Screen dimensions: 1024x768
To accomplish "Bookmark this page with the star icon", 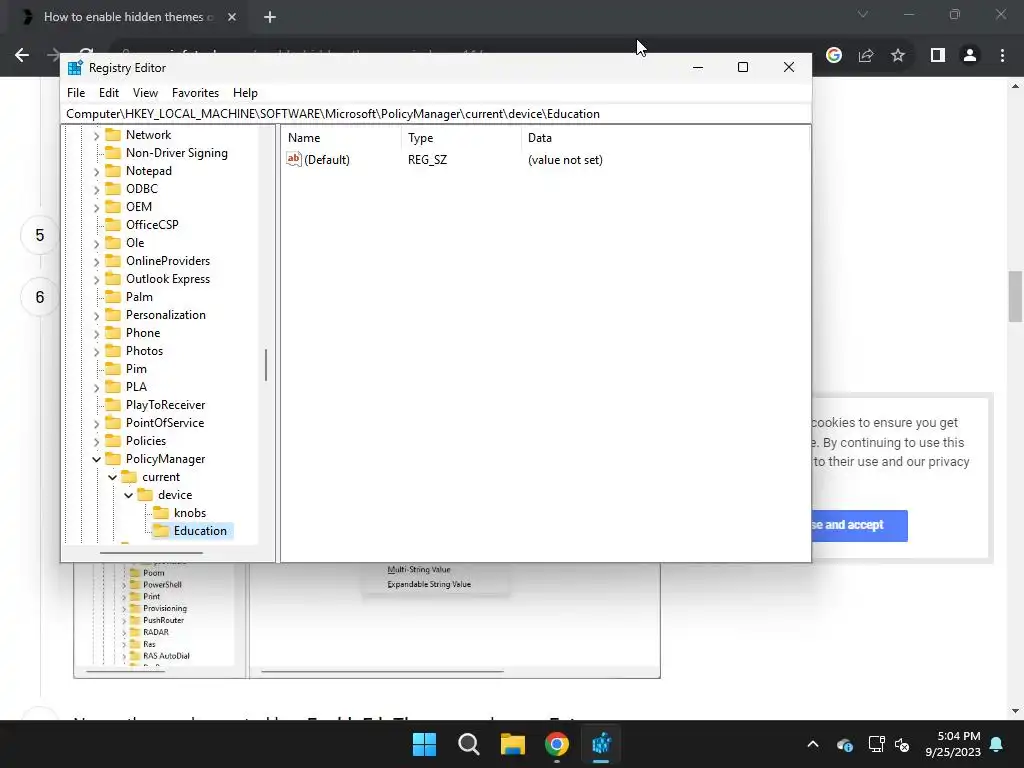I will click(898, 56).
